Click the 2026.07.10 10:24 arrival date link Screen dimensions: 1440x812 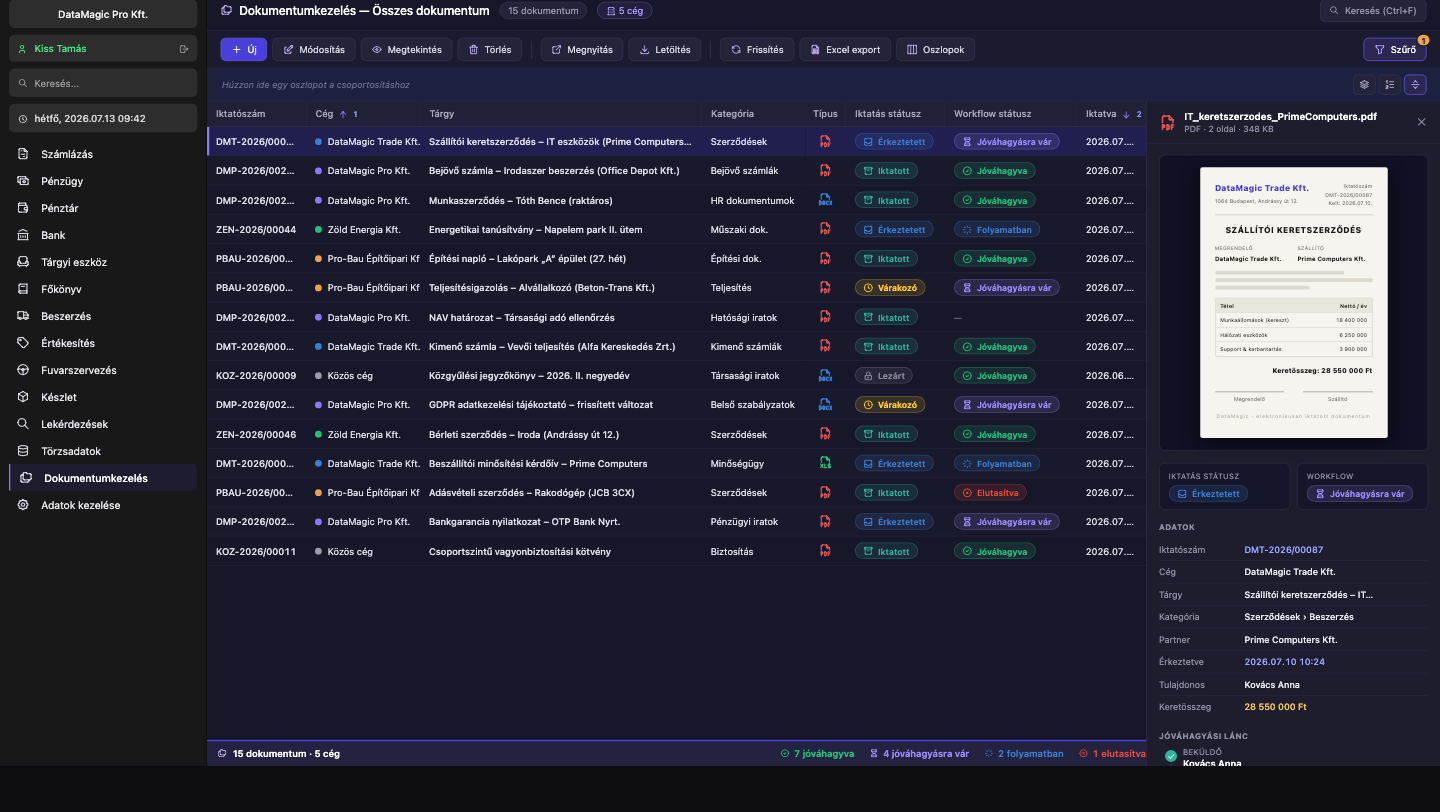pos(1286,662)
